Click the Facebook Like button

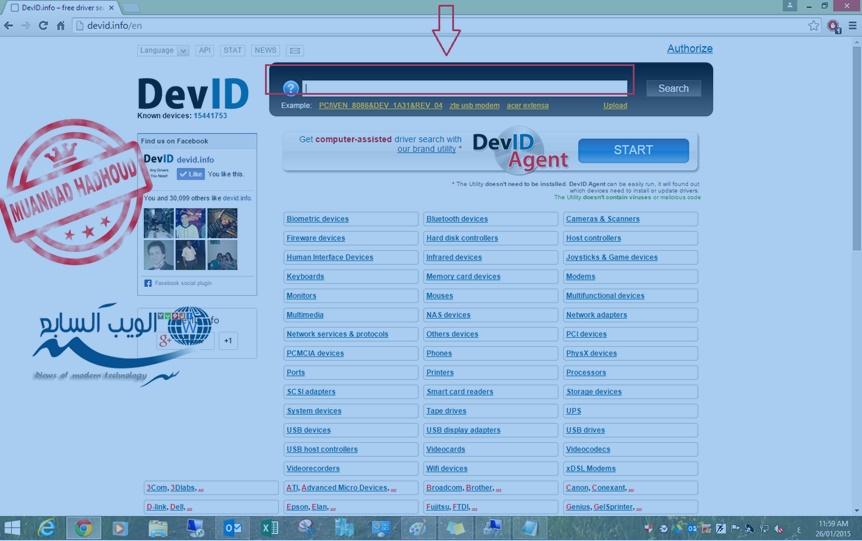tap(191, 174)
